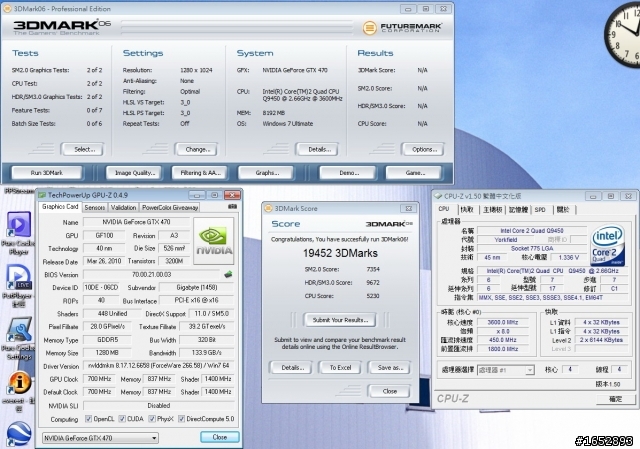Click Submit Your Results in 3DMark Score
This screenshot has height=449, width=640.
click(x=340, y=320)
